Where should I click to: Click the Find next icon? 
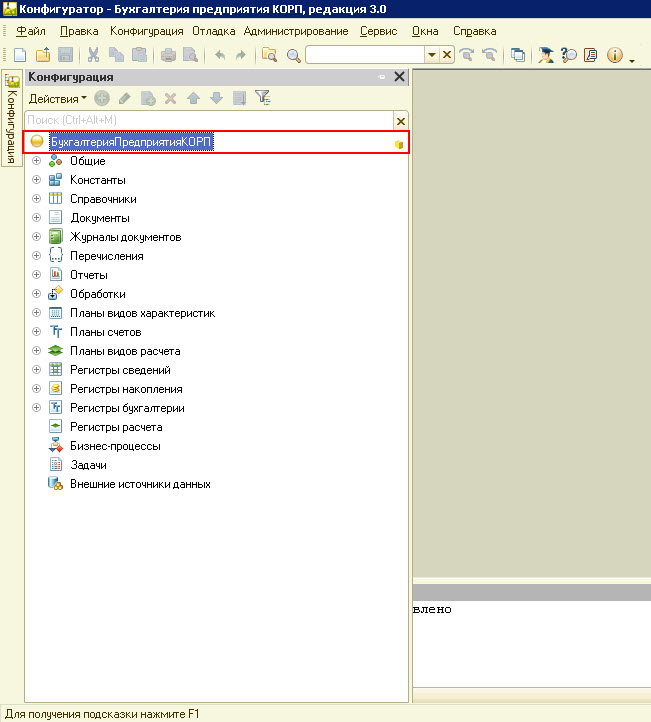point(467,55)
